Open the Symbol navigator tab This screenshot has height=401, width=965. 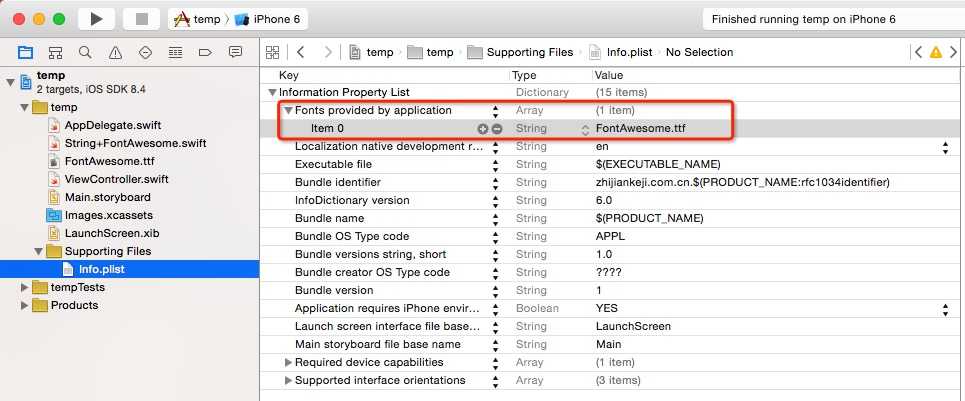coord(55,52)
